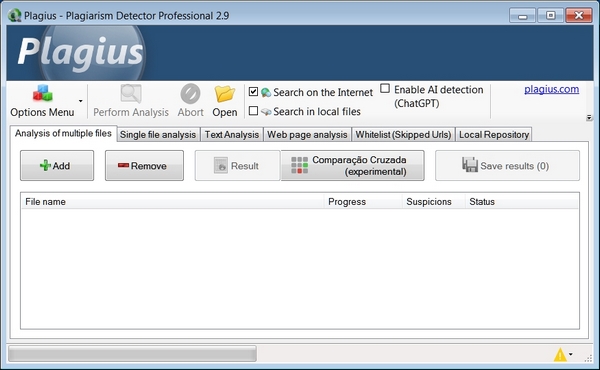
Task: Enable Search in local files checkbox
Action: [x=253, y=111]
